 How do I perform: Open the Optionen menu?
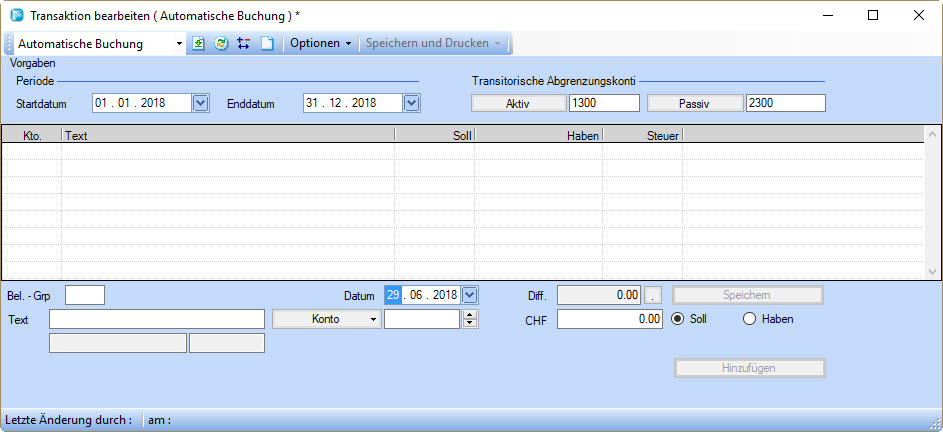320,44
